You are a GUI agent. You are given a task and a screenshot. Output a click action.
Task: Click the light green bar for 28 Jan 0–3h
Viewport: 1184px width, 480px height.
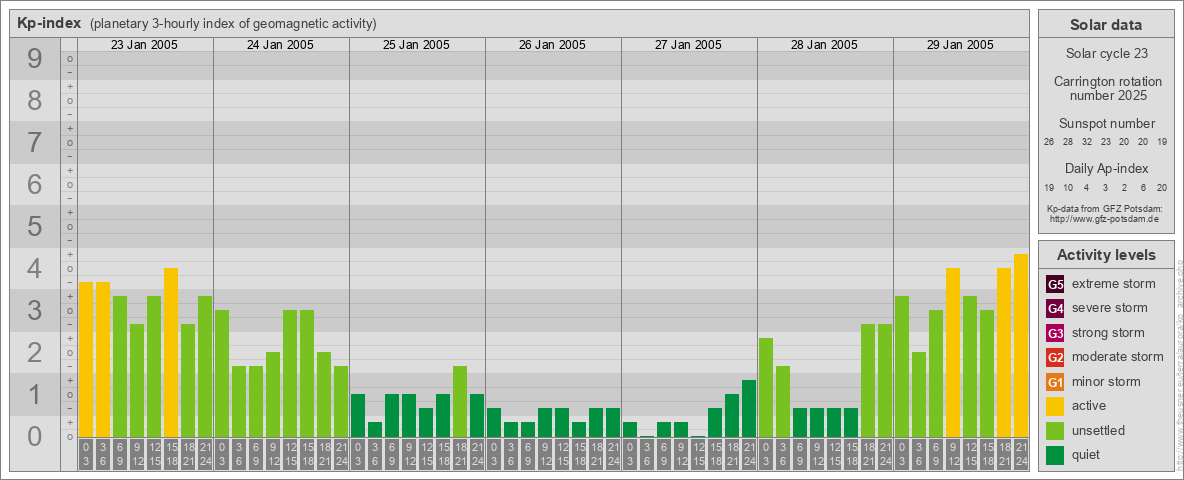click(766, 387)
